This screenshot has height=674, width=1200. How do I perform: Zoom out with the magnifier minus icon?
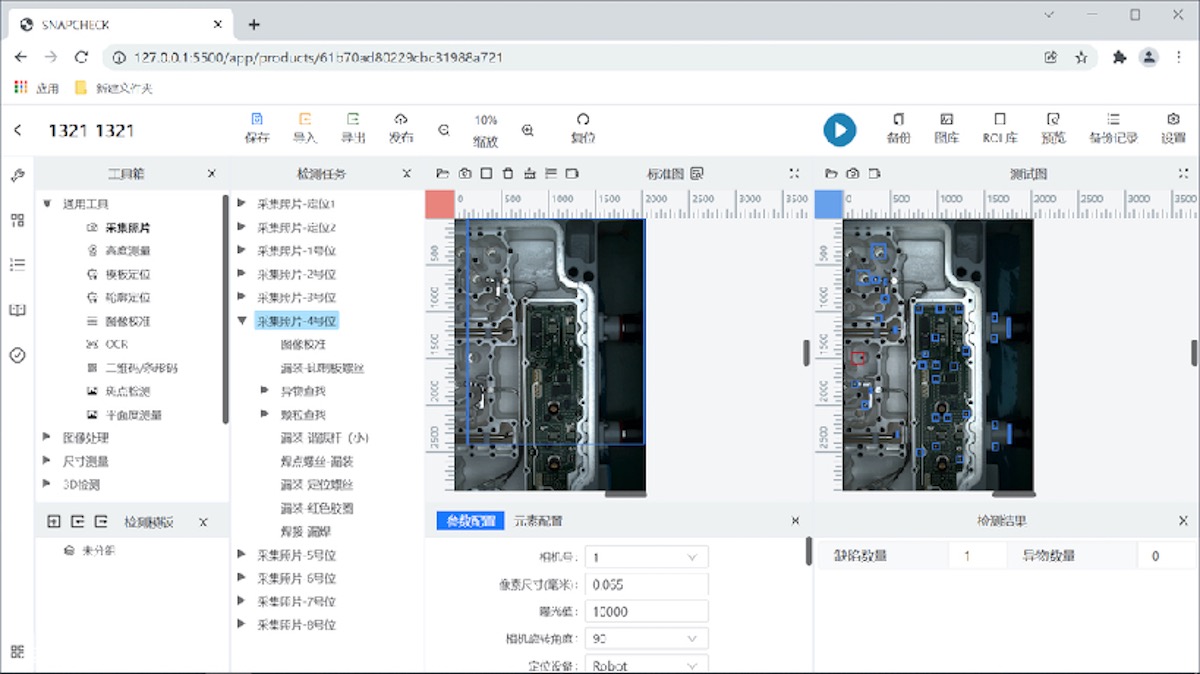tap(444, 130)
